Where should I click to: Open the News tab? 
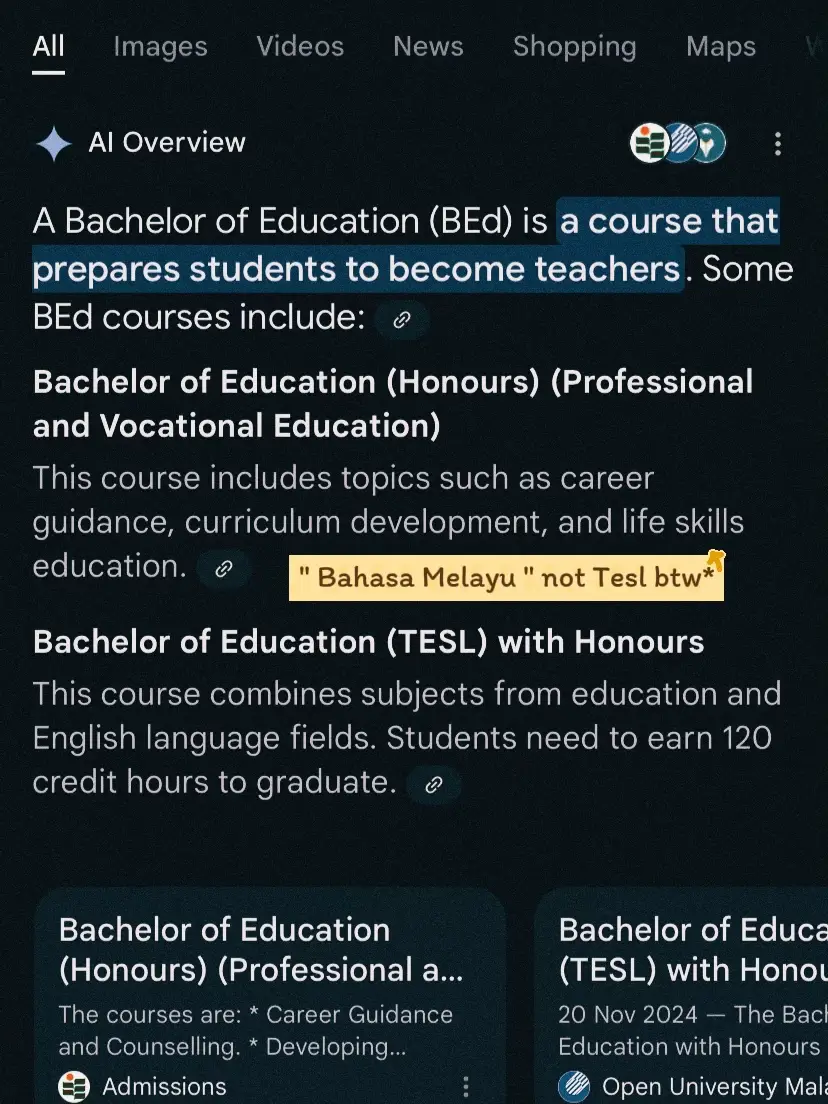coord(428,46)
